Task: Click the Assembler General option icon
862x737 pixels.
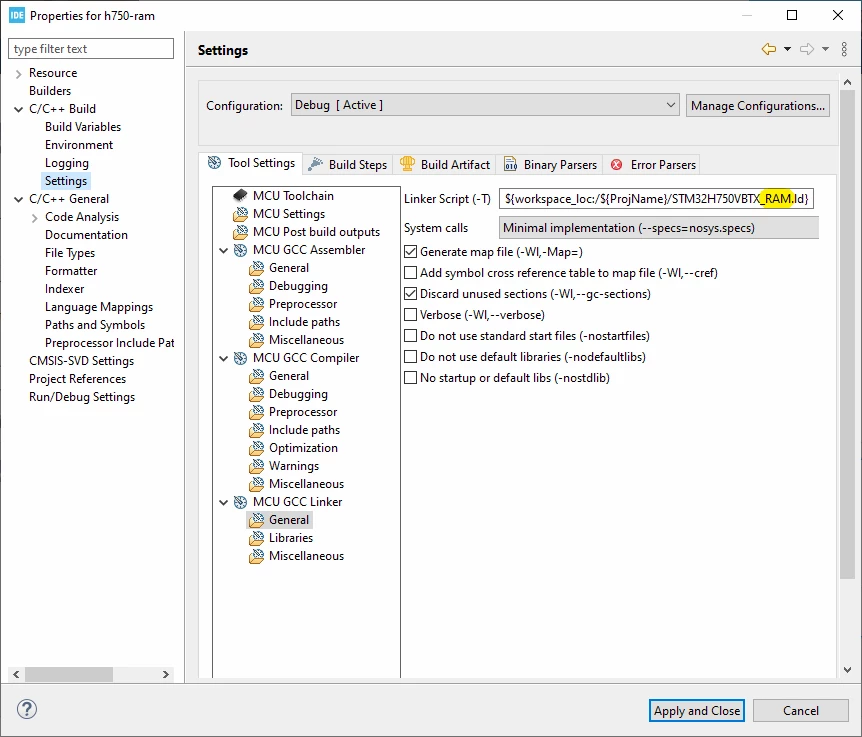Action: coord(256,268)
